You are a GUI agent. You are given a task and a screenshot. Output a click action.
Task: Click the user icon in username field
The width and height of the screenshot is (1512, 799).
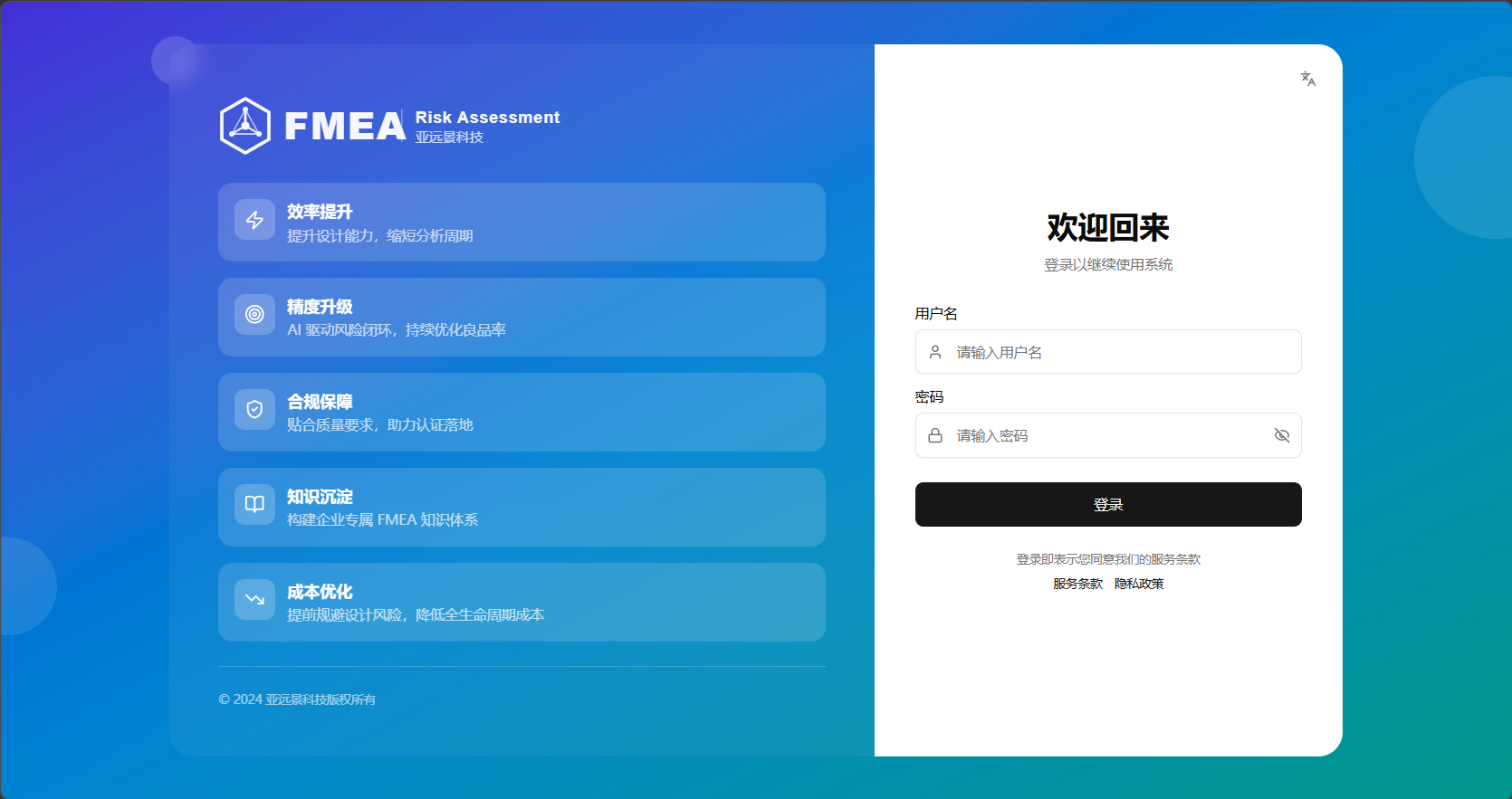pyautogui.click(x=935, y=352)
